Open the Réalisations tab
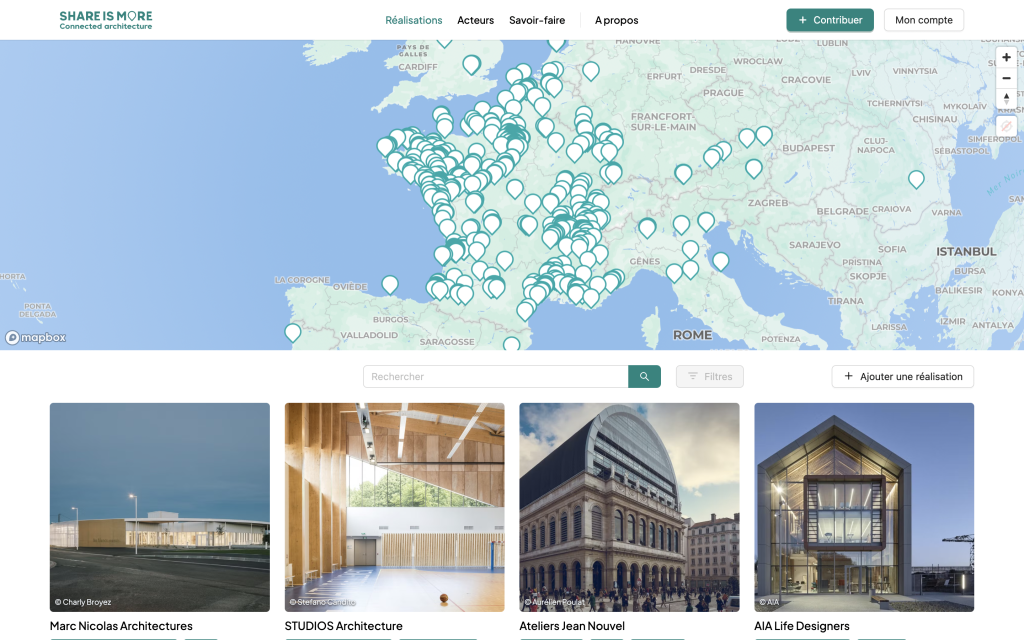 413,20
